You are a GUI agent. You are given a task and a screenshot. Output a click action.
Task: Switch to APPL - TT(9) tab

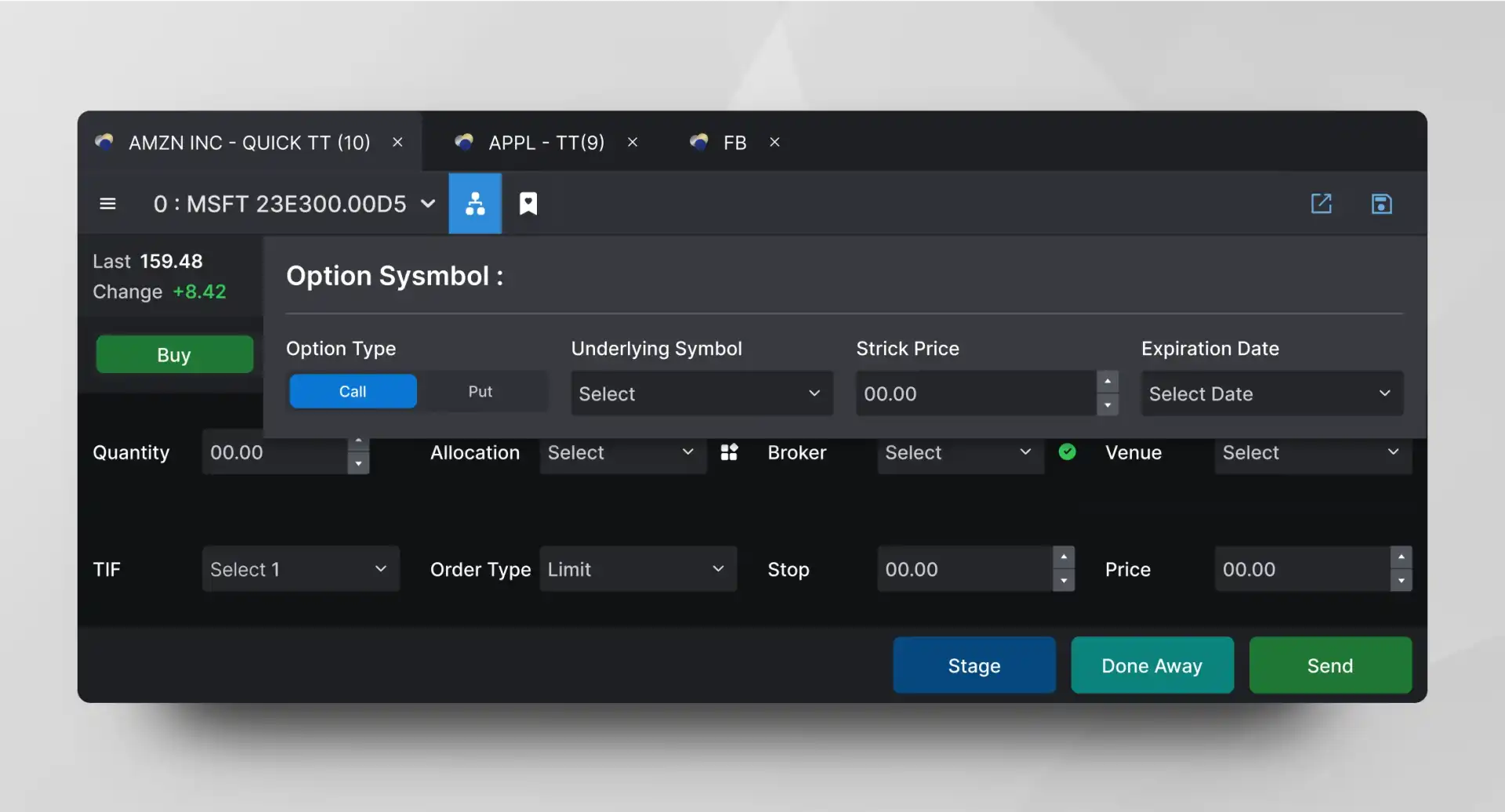coord(546,142)
